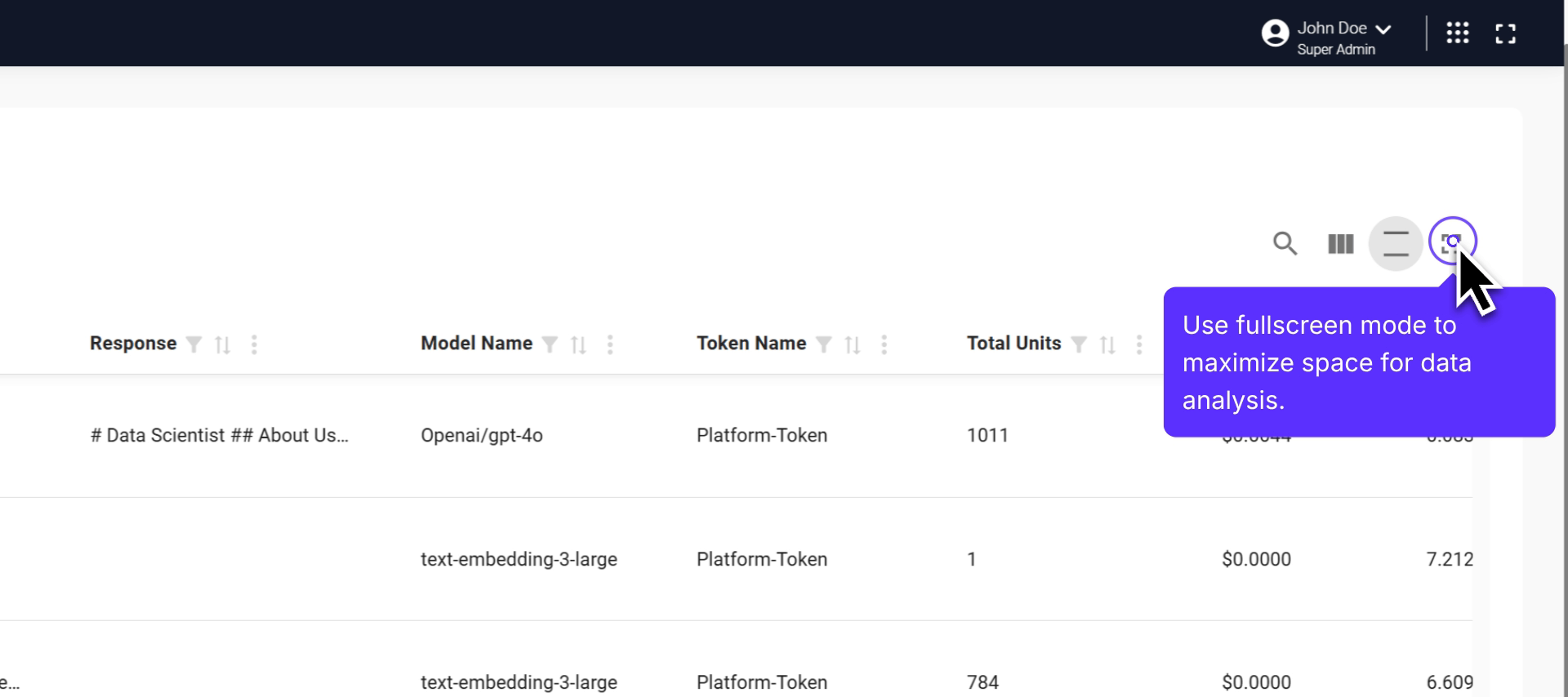Open the column visibility selector
The width and height of the screenshot is (1568, 697).
1340,243
